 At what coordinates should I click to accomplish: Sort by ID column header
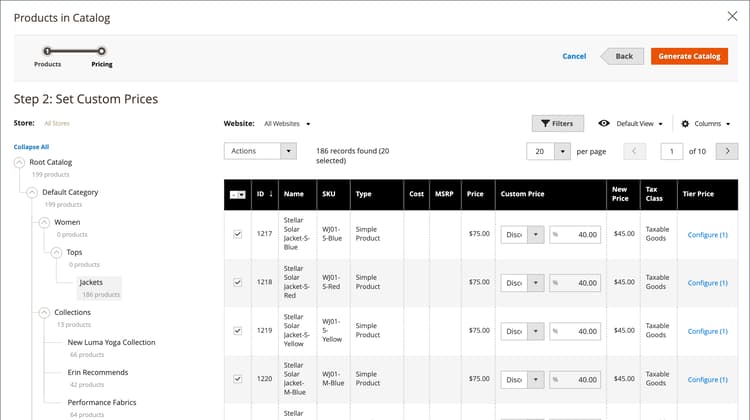[x=265, y=194]
